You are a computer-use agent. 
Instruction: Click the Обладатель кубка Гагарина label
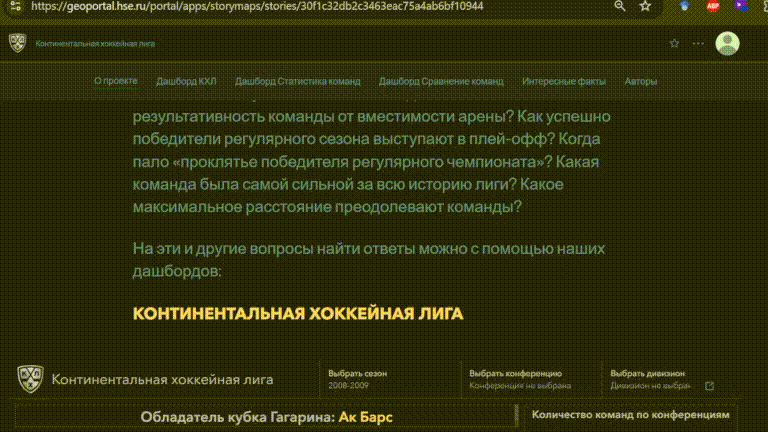[238, 417]
